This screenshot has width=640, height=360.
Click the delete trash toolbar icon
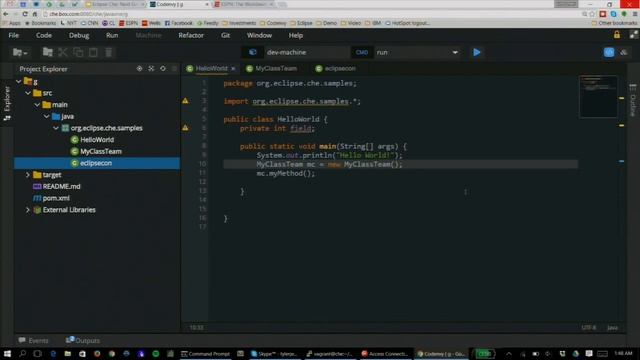(x=109, y=52)
